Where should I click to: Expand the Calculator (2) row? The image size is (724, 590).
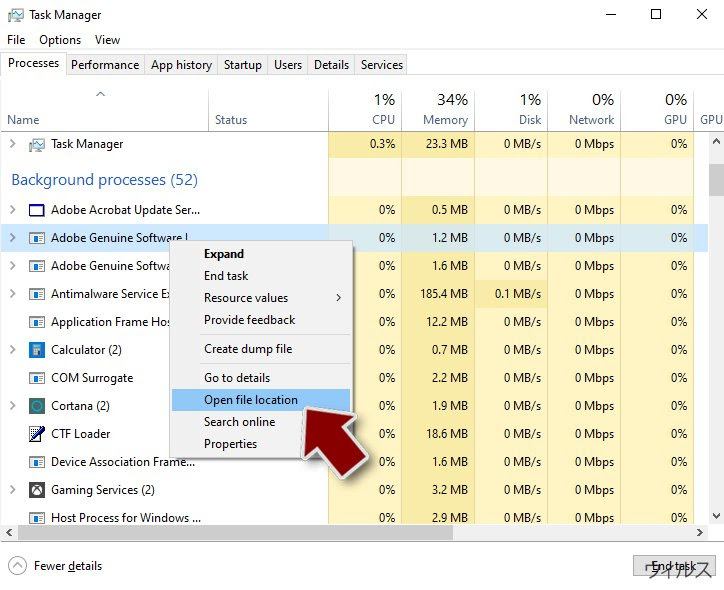12,349
